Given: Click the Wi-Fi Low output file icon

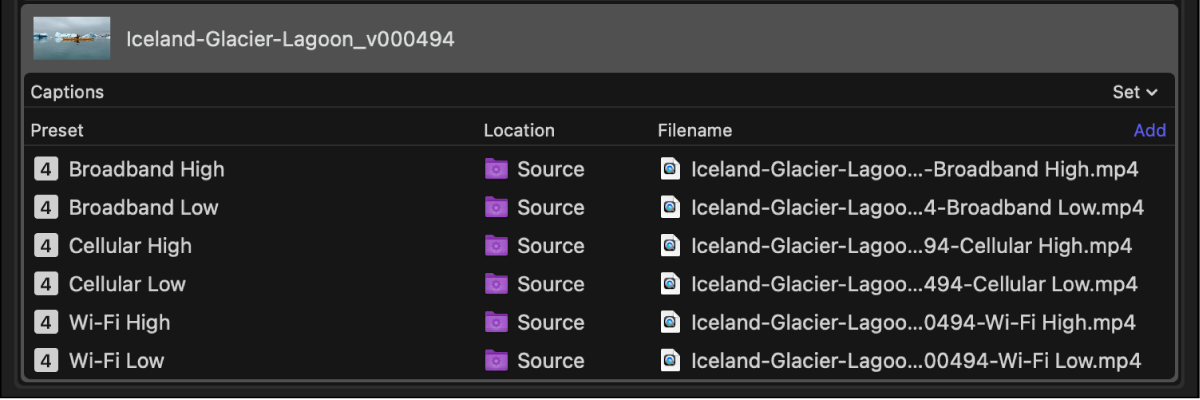Looking at the screenshot, I should [670, 361].
